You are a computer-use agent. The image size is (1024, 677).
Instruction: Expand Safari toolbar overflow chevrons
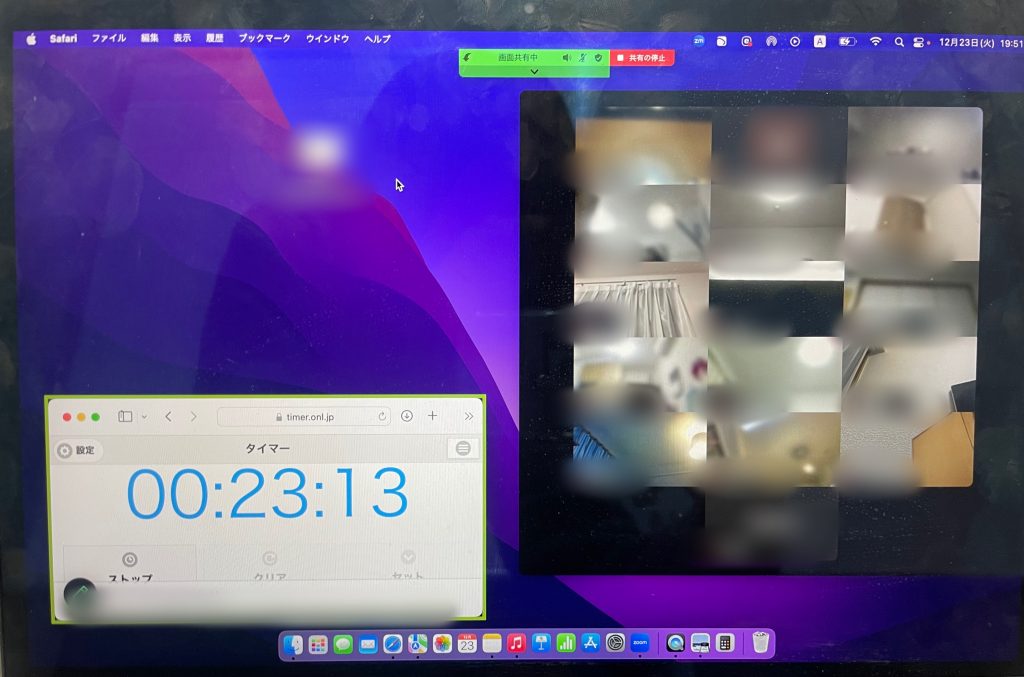tap(468, 416)
